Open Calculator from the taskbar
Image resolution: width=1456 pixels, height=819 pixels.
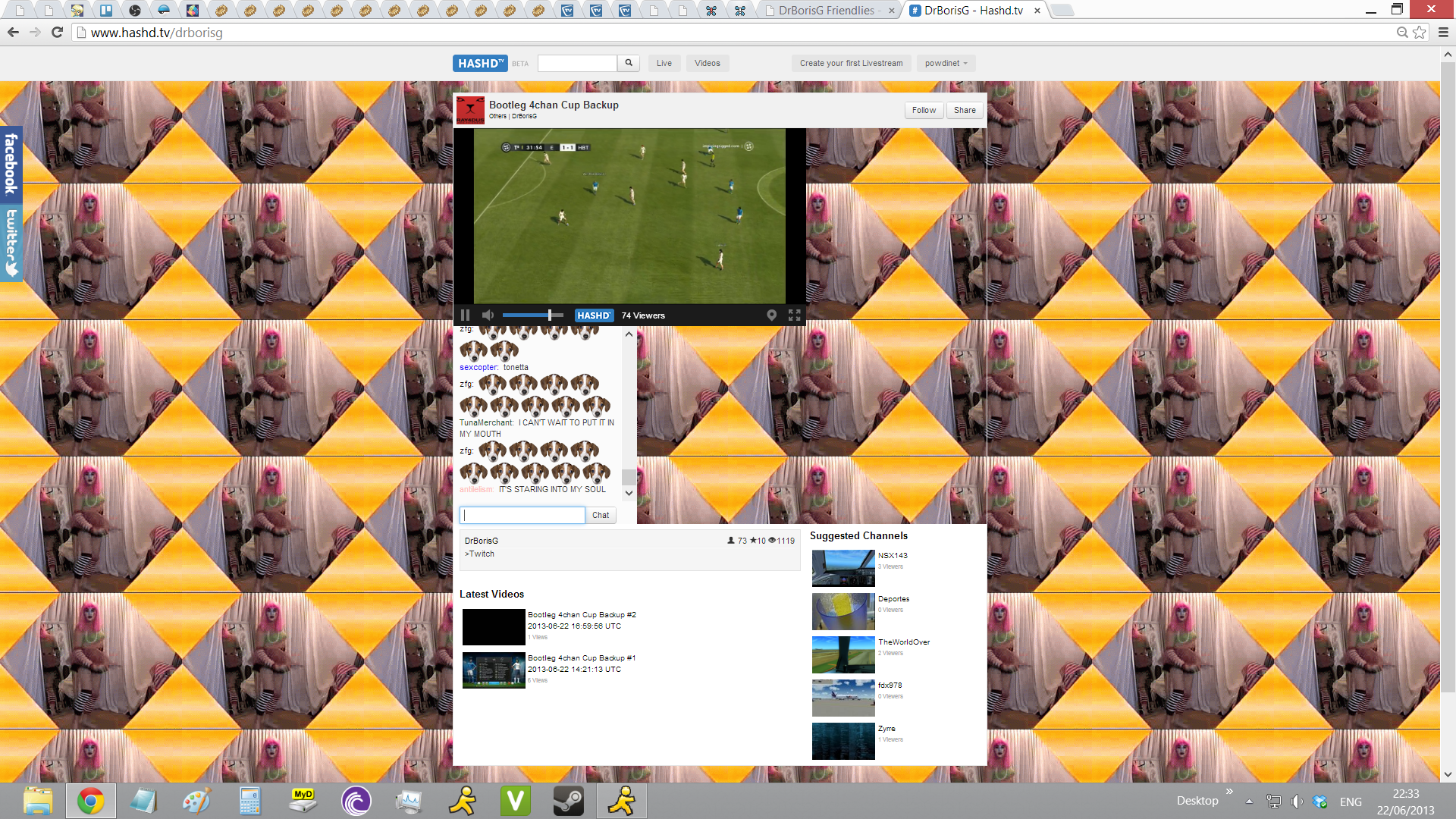[249, 801]
